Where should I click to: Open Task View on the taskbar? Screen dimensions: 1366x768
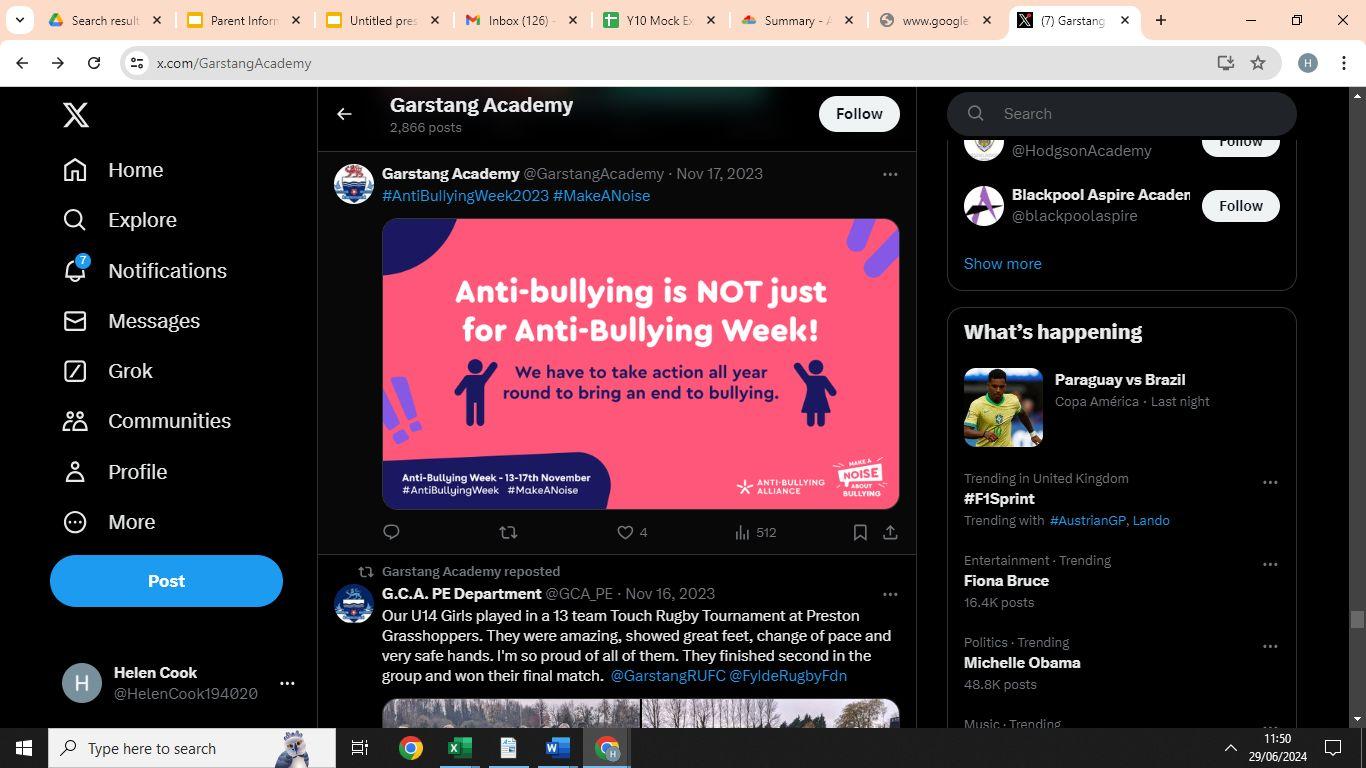(360, 748)
